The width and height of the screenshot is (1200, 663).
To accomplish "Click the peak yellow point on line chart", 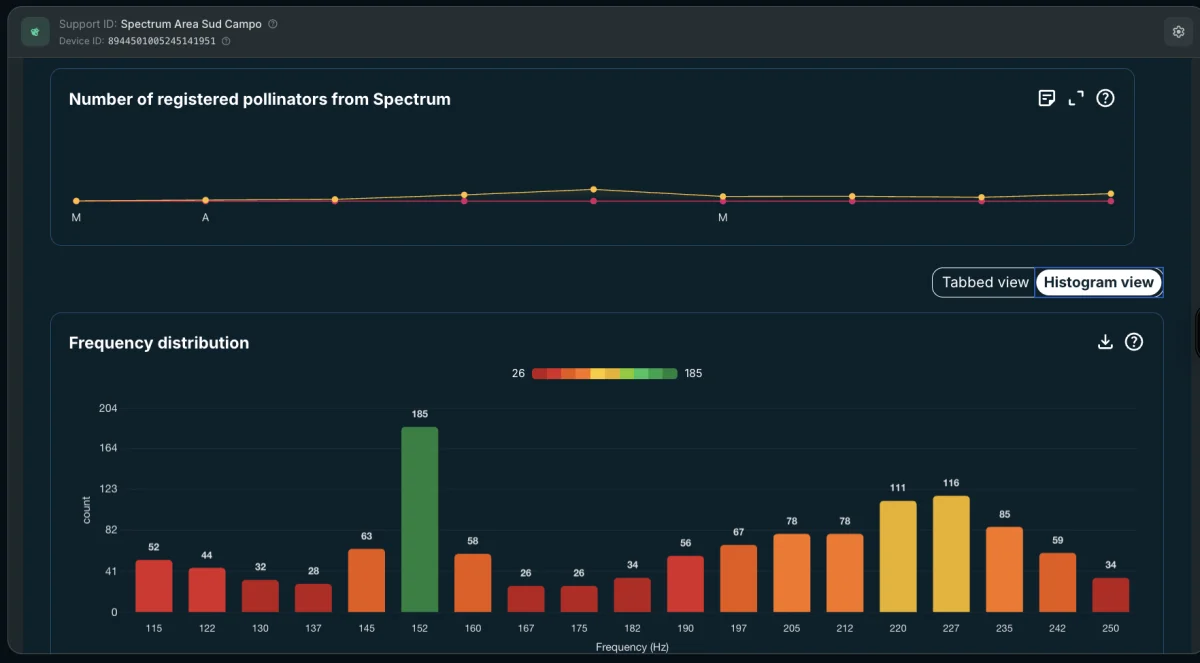I will point(593,189).
